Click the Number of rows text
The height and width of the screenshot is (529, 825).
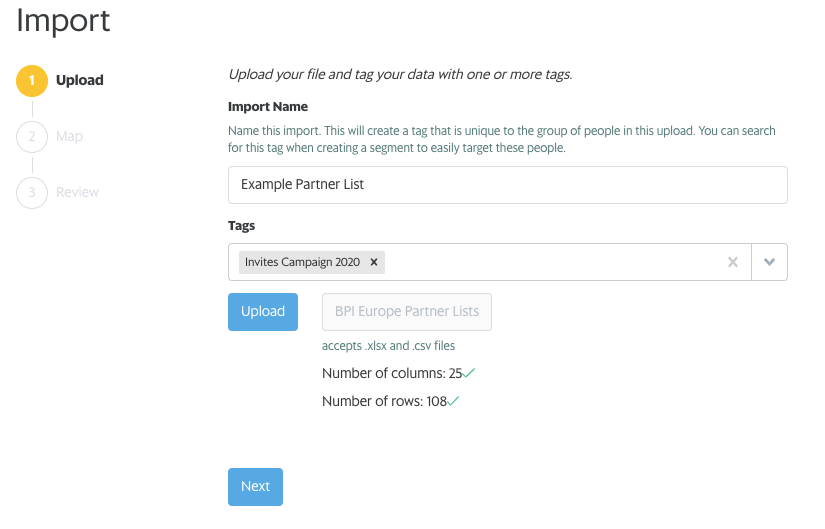(x=384, y=401)
